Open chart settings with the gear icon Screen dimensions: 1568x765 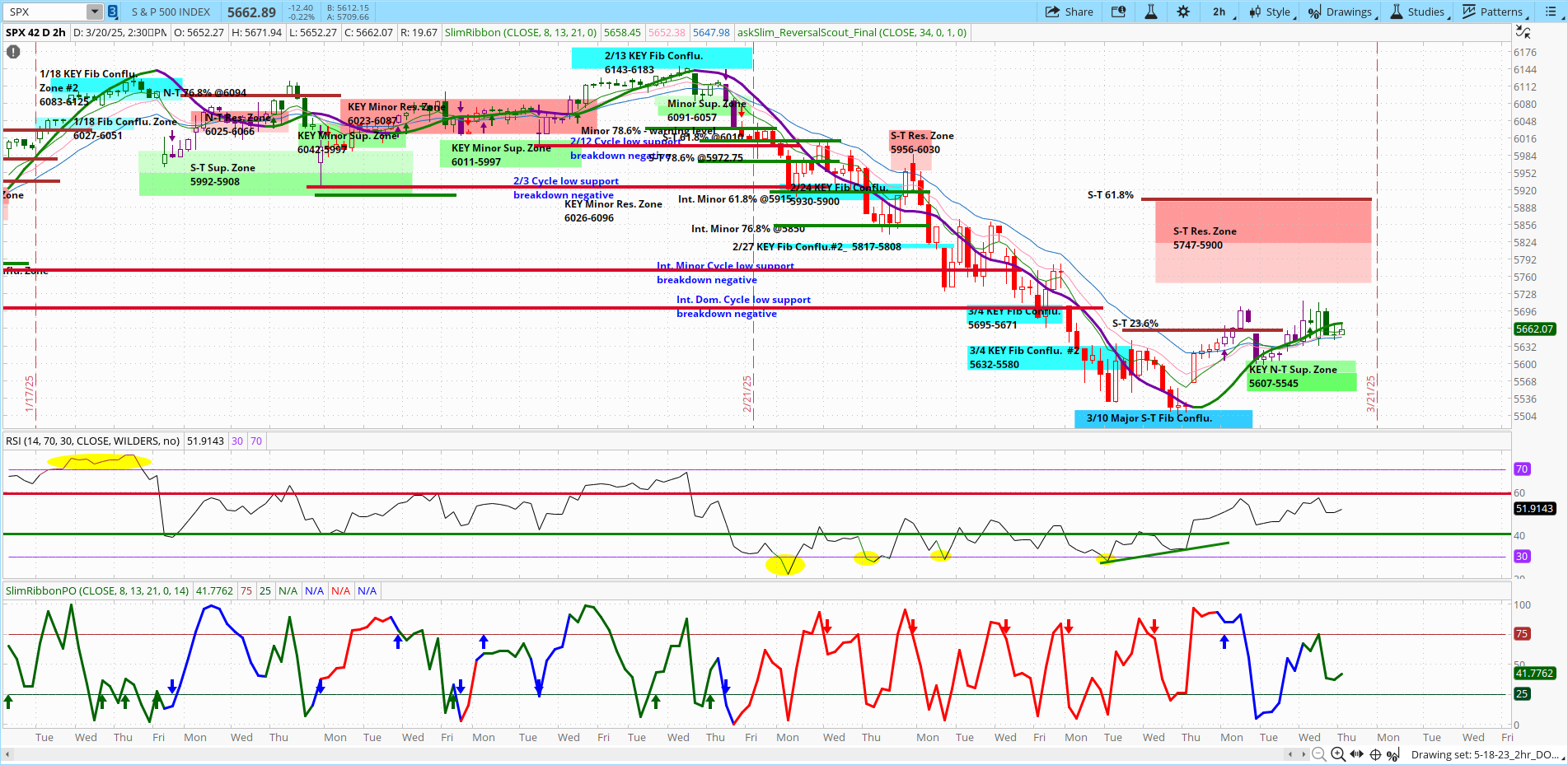[1182, 12]
